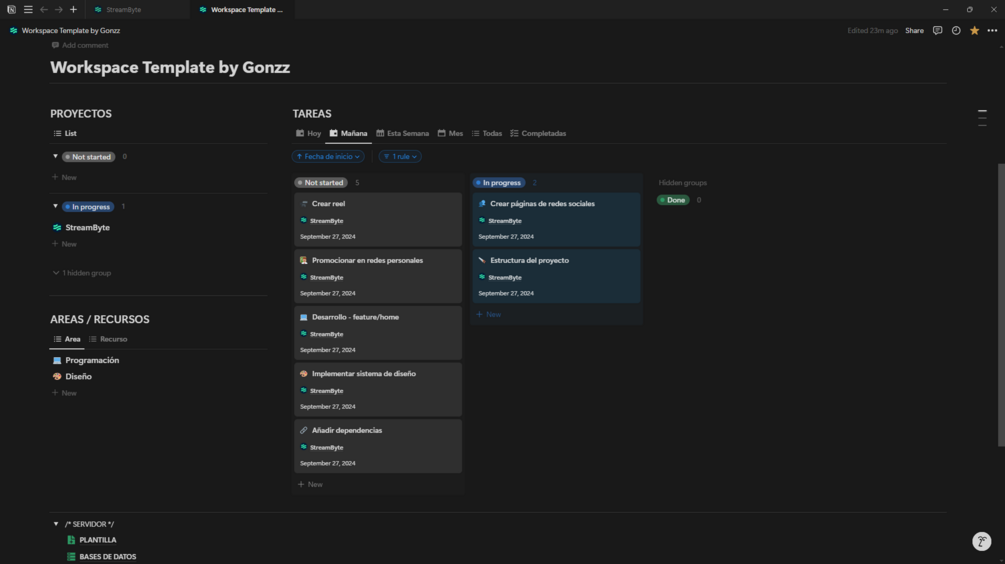Click the back navigation arrow
The width and height of the screenshot is (1005, 564).
click(44, 10)
